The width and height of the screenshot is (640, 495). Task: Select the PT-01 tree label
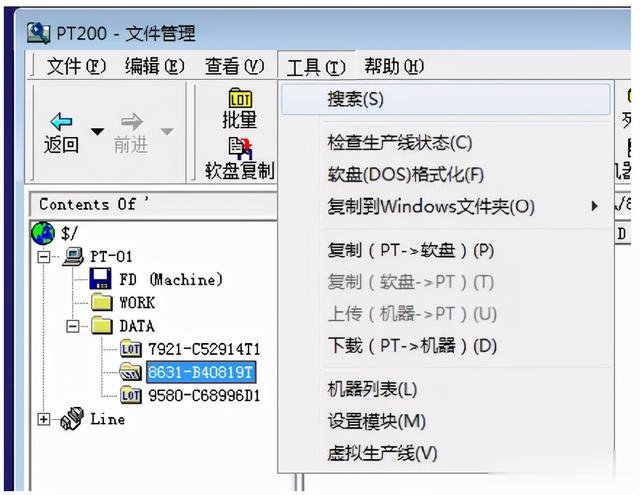click(x=111, y=257)
